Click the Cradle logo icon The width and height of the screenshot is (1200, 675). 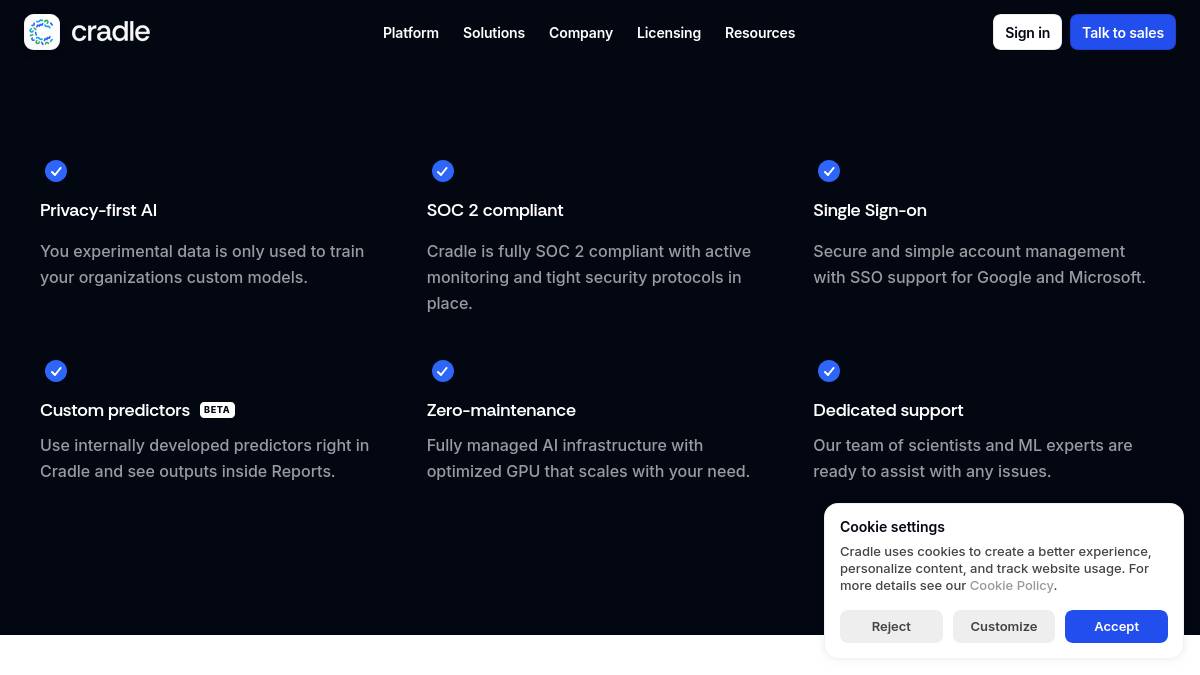pyautogui.click(x=42, y=32)
